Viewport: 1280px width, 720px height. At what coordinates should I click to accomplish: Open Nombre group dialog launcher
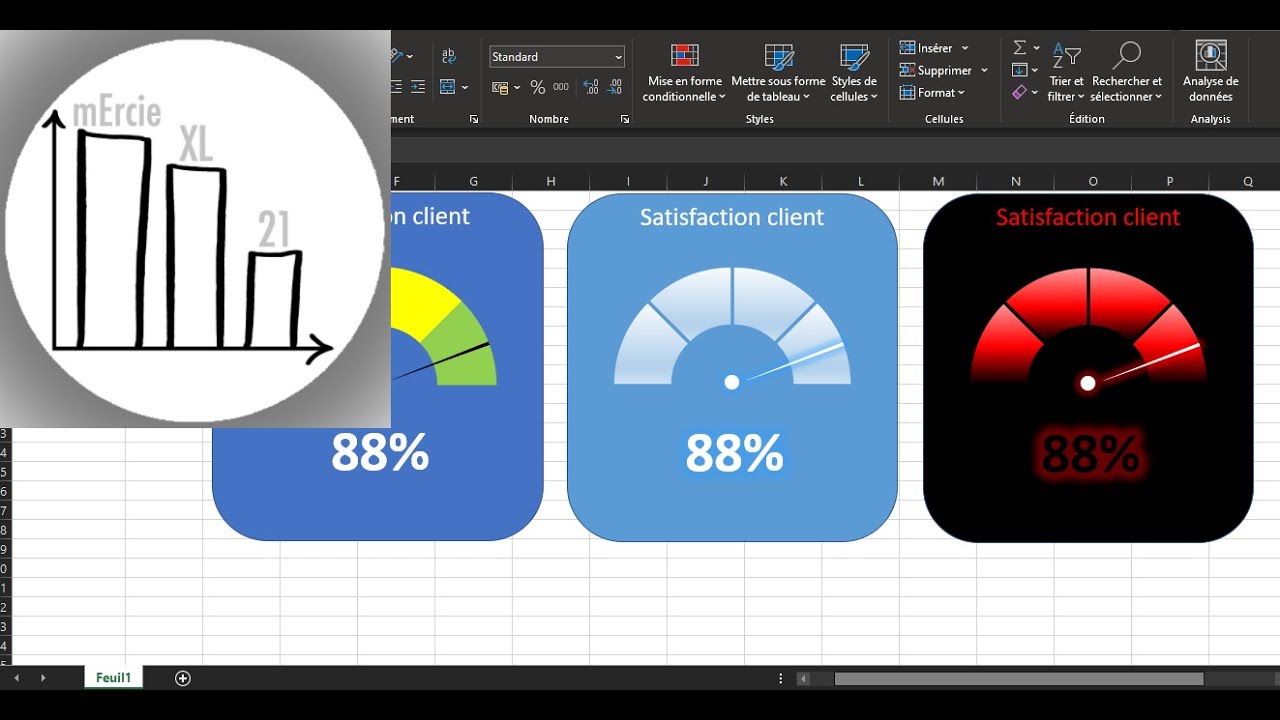click(x=624, y=119)
